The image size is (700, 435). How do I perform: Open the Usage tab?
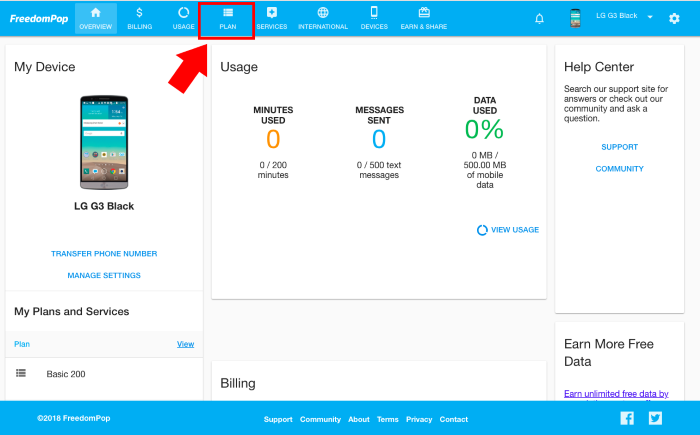click(183, 18)
